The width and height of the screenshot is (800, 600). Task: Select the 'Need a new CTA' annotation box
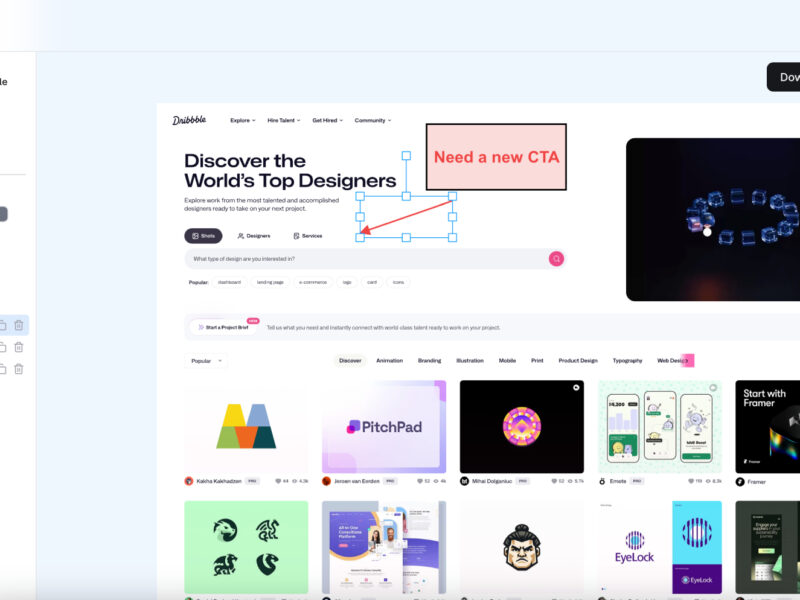[496, 157]
